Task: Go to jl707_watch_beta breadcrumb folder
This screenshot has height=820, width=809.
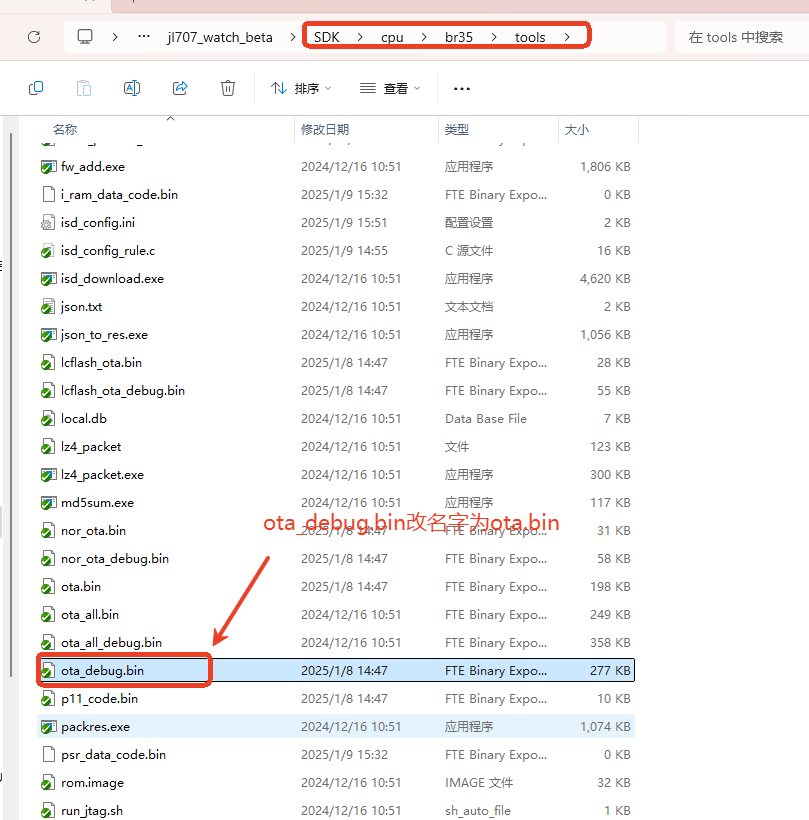Action: pos(220,37)
